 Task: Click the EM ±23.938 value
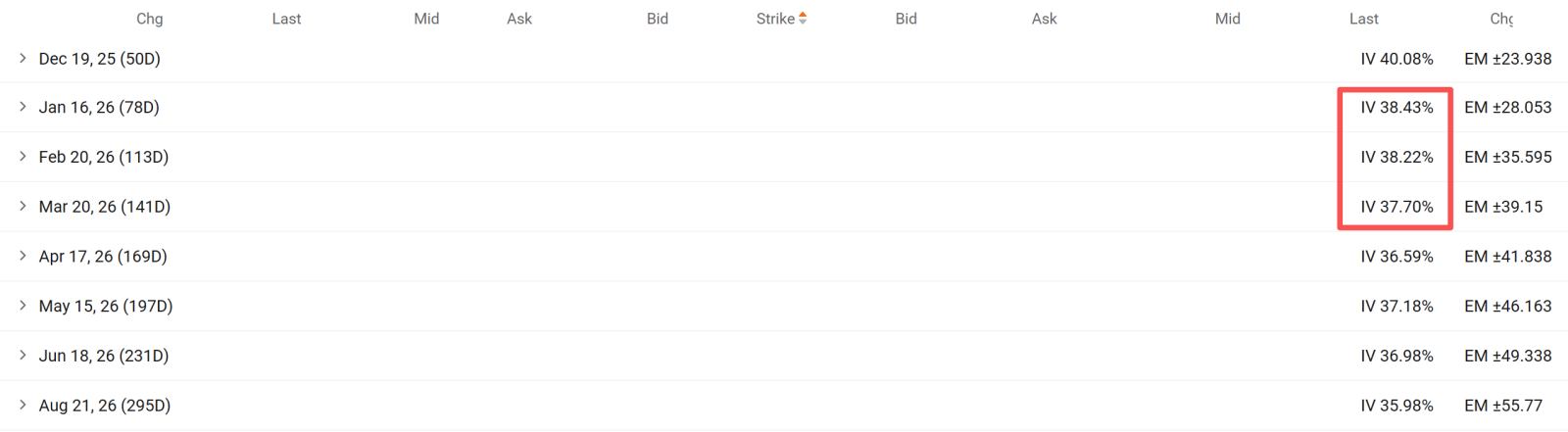click(1508, 59)
